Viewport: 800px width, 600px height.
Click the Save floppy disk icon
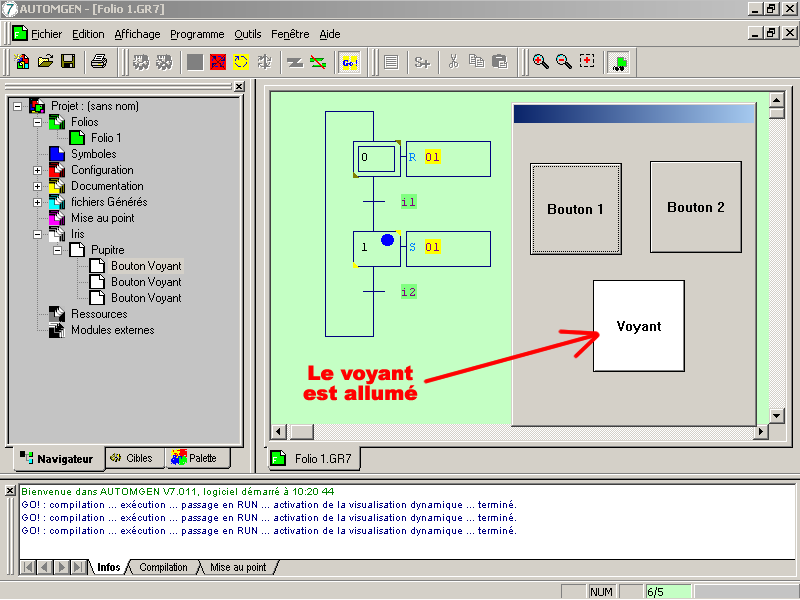[x=68, y=62]
